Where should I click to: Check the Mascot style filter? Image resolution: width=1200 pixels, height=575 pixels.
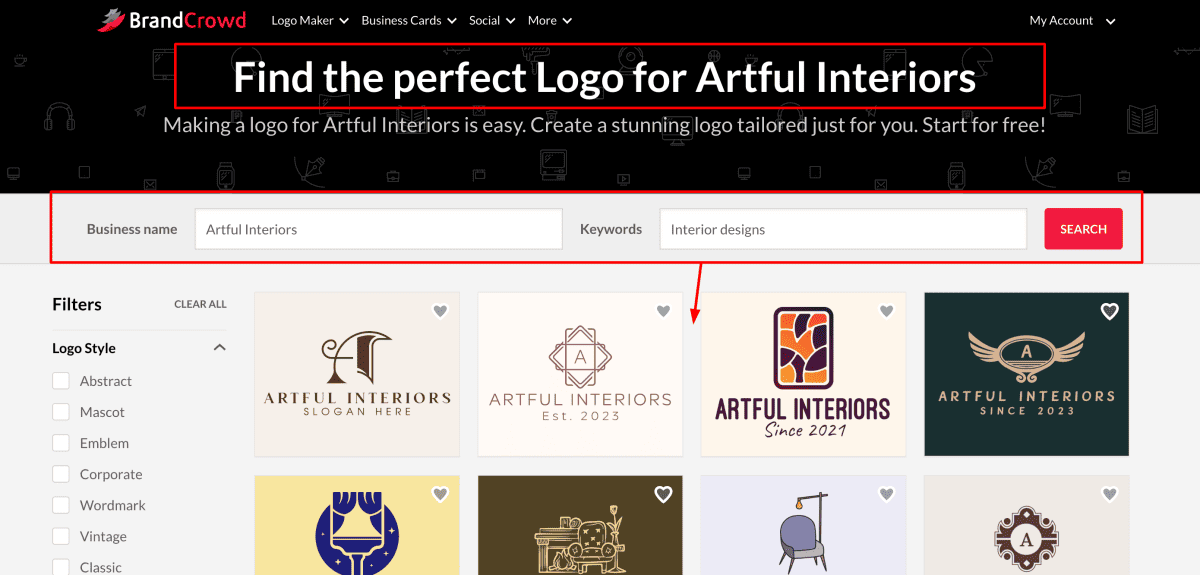pyautogui.click(x=61, y=412)
